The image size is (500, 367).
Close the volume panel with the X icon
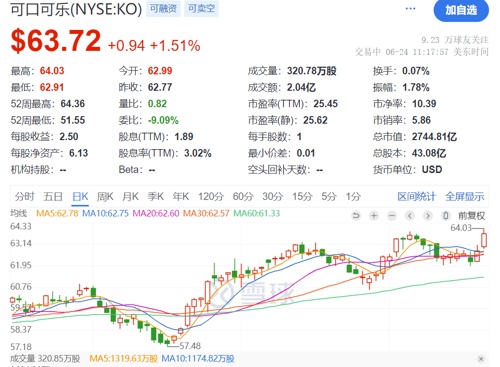[481, 359]
